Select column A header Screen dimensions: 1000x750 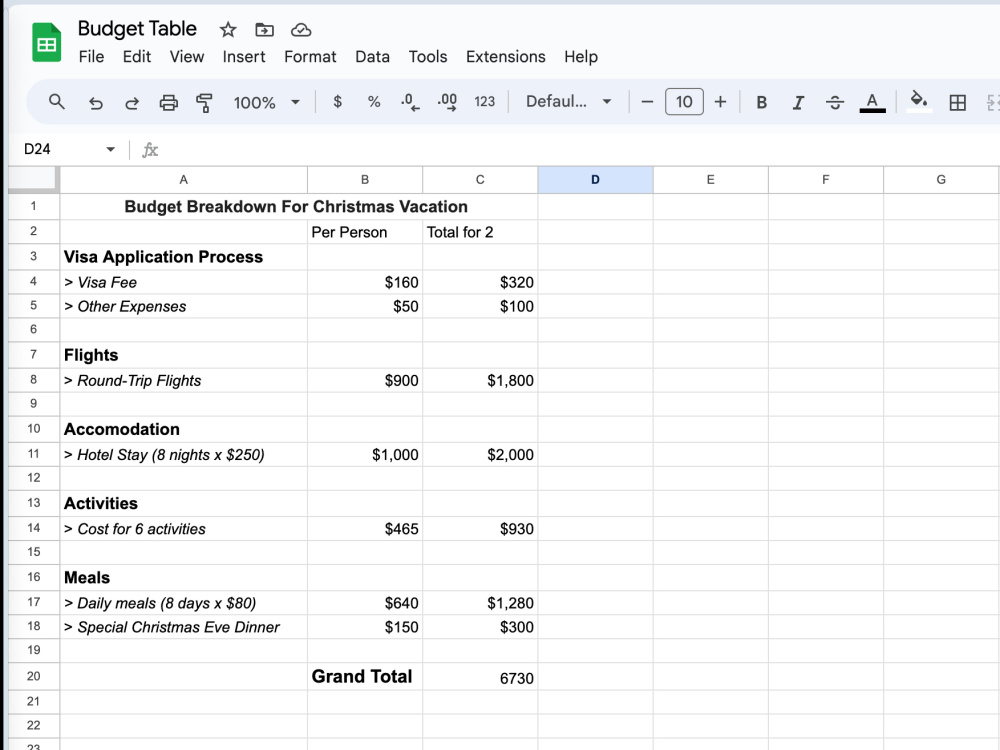click(184, 180)
